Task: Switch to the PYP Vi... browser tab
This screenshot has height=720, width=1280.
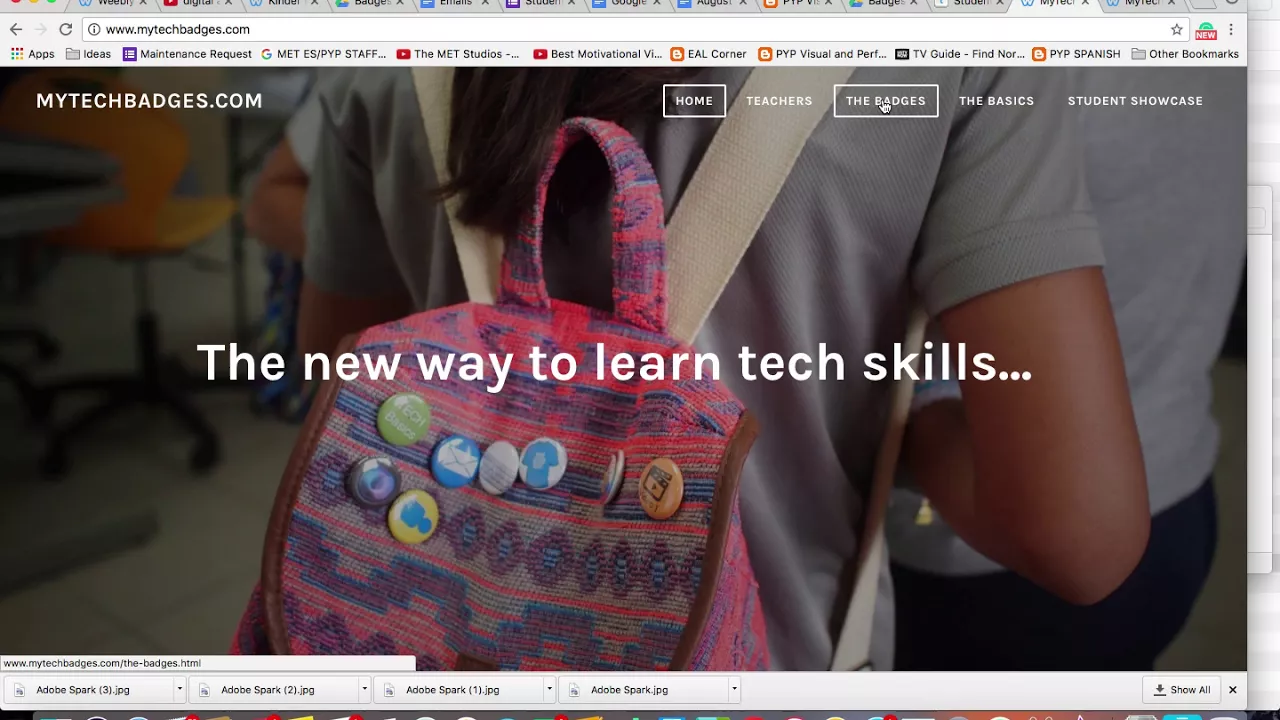Action: [796, 4]
